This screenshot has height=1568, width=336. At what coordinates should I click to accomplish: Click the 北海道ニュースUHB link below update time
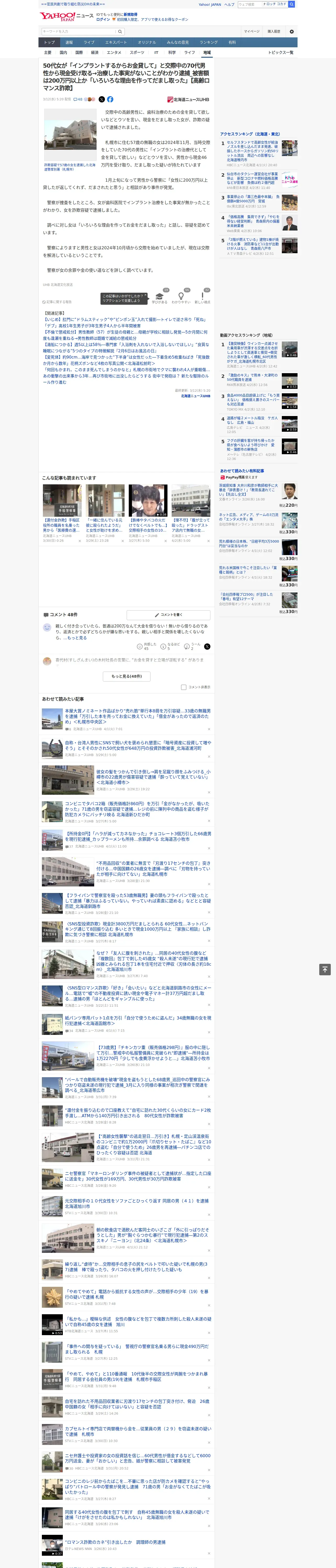195,396
